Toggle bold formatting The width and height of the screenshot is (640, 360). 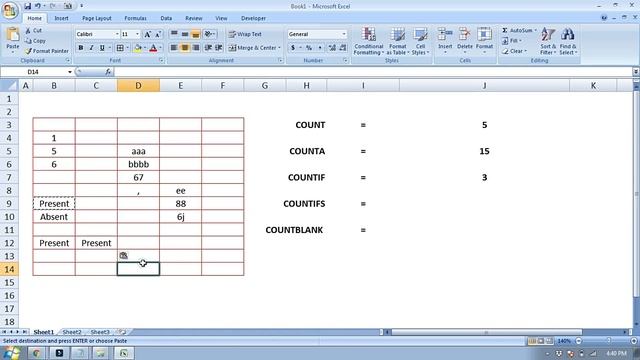tap(80, 48)
